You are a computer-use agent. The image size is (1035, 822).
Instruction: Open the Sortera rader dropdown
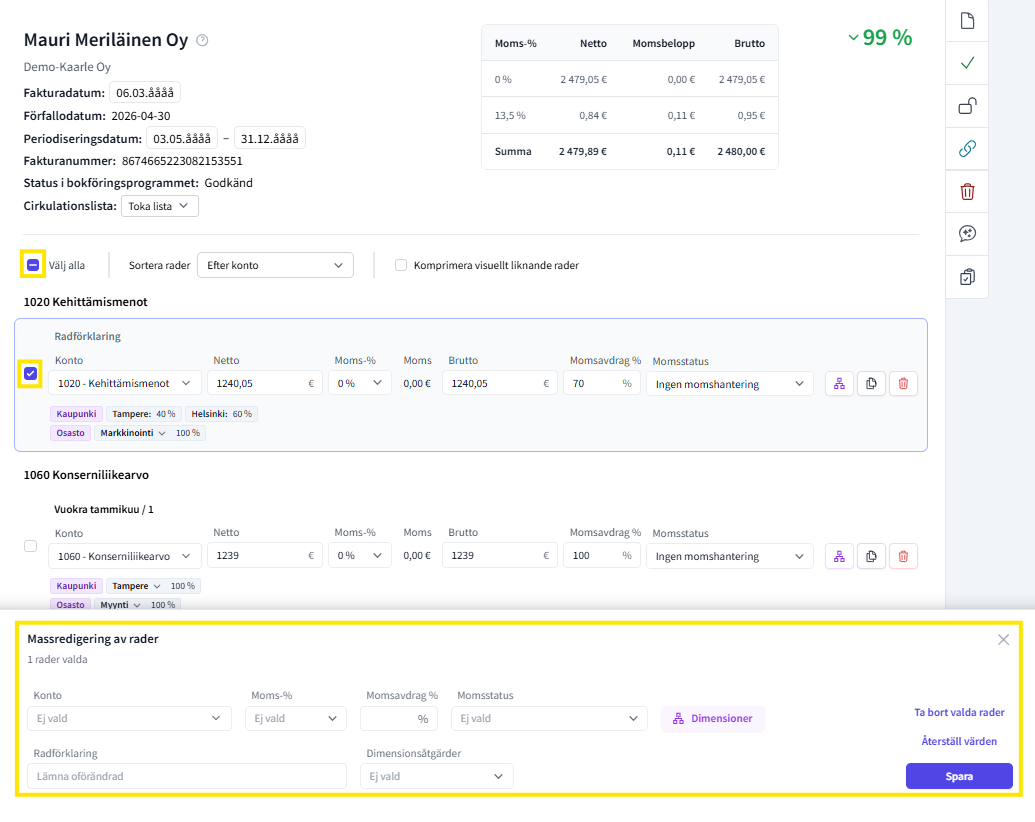point(275,265)
